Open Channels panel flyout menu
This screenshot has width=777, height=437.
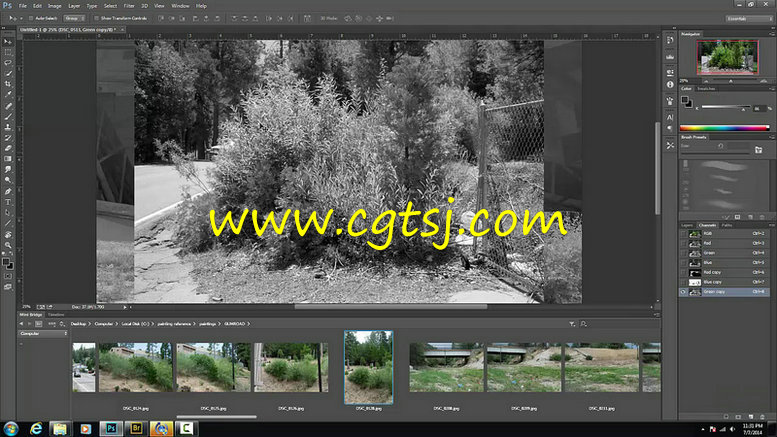pyautogui.click(x=772, y=225)
